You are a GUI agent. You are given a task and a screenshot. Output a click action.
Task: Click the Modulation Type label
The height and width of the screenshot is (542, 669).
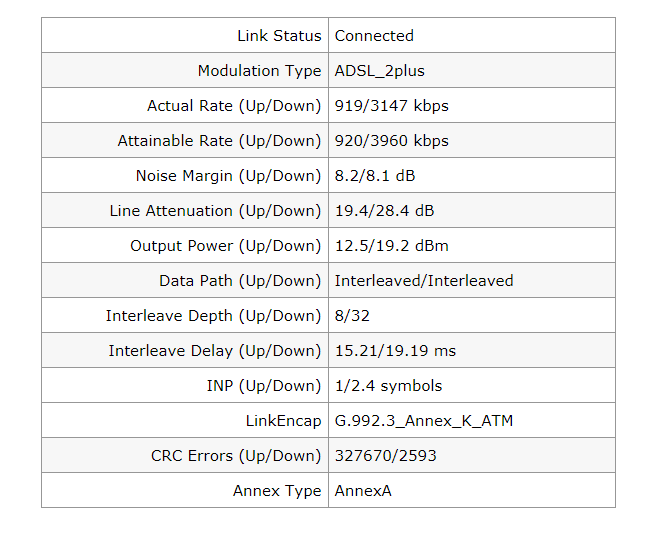(259, 71)
